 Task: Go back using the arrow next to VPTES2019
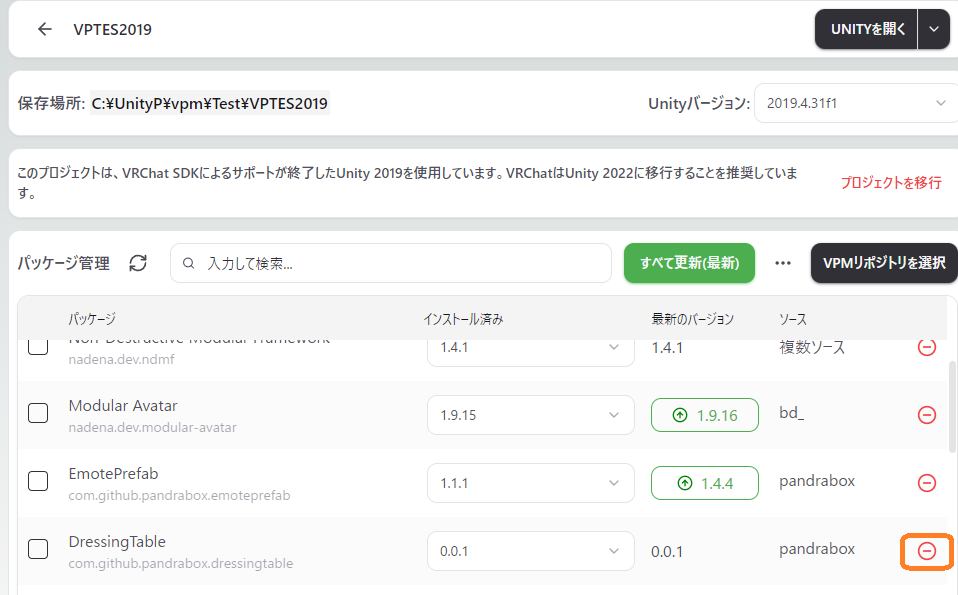click(x=45, y=29)
